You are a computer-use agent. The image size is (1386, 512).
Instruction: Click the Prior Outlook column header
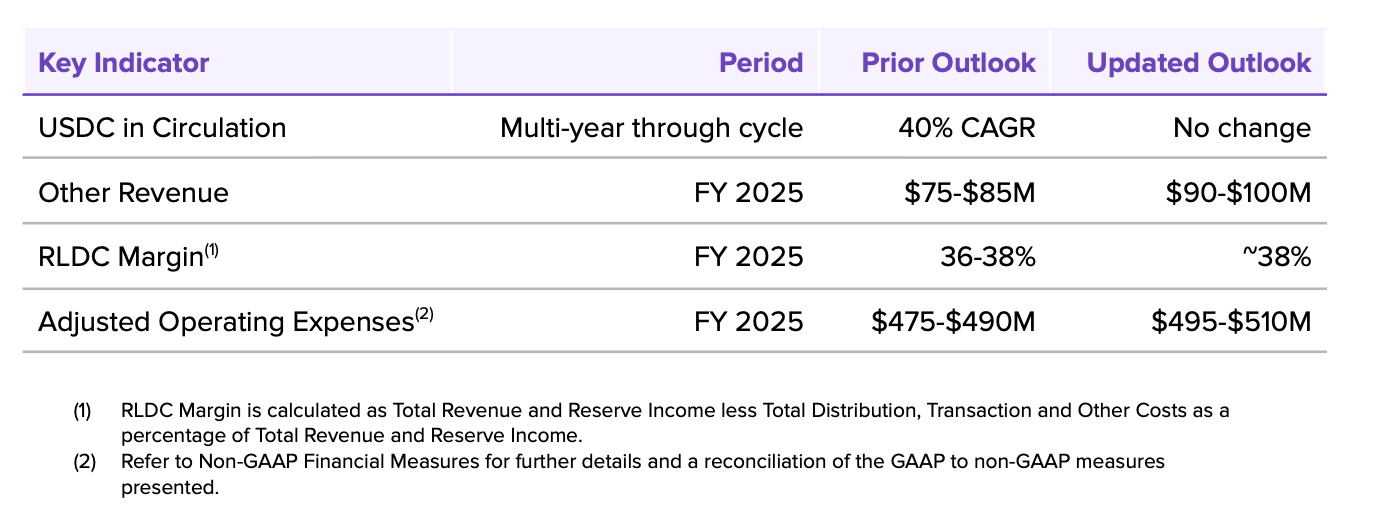coord(949,63)
